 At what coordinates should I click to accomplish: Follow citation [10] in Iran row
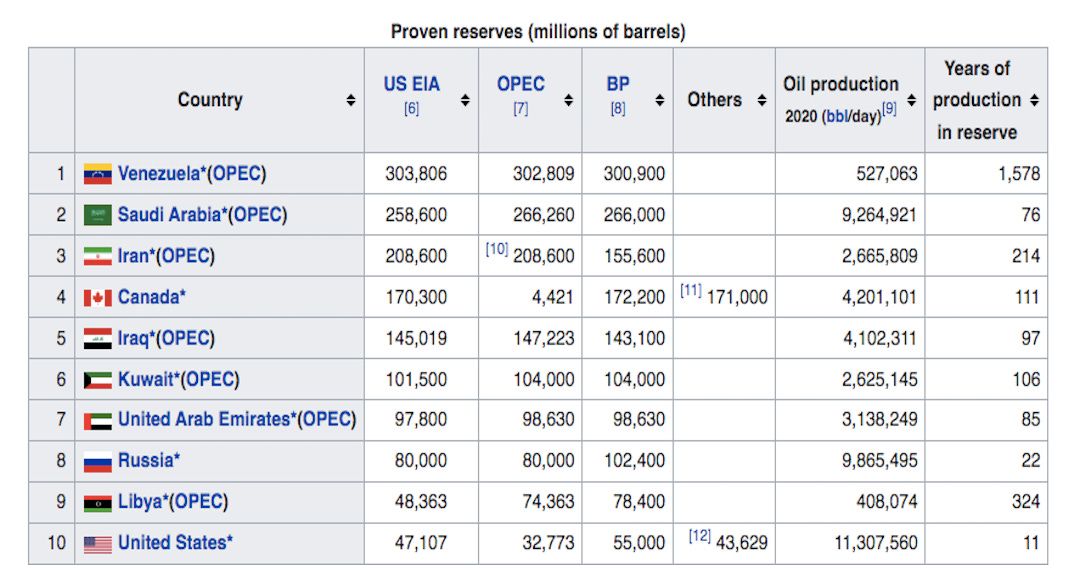497,249
